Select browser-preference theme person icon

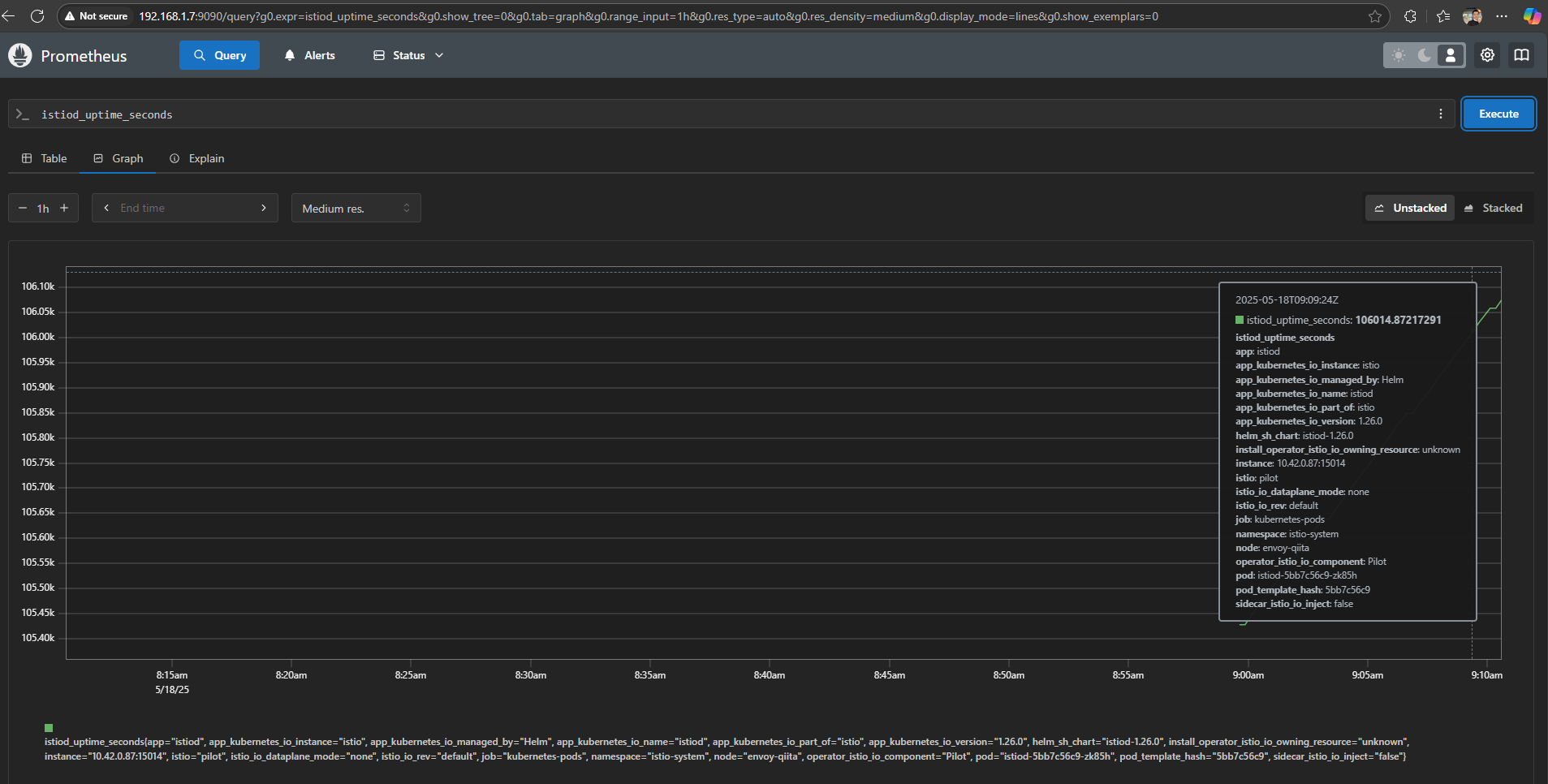tap(1450, 55)
